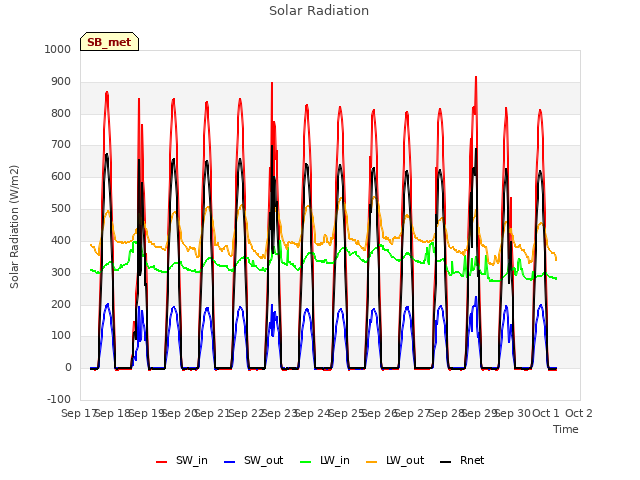
Task: Click the 500 y-axis tick label
Action: pyautogui.click(x=61, y=209)
